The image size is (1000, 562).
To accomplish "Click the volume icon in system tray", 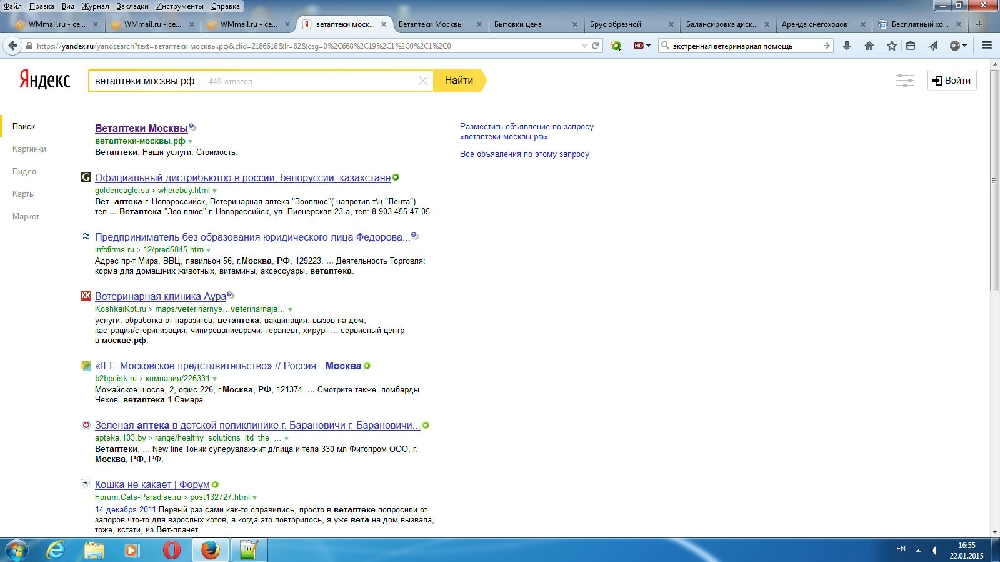I will pyautogui.click(x=934, y=550).
